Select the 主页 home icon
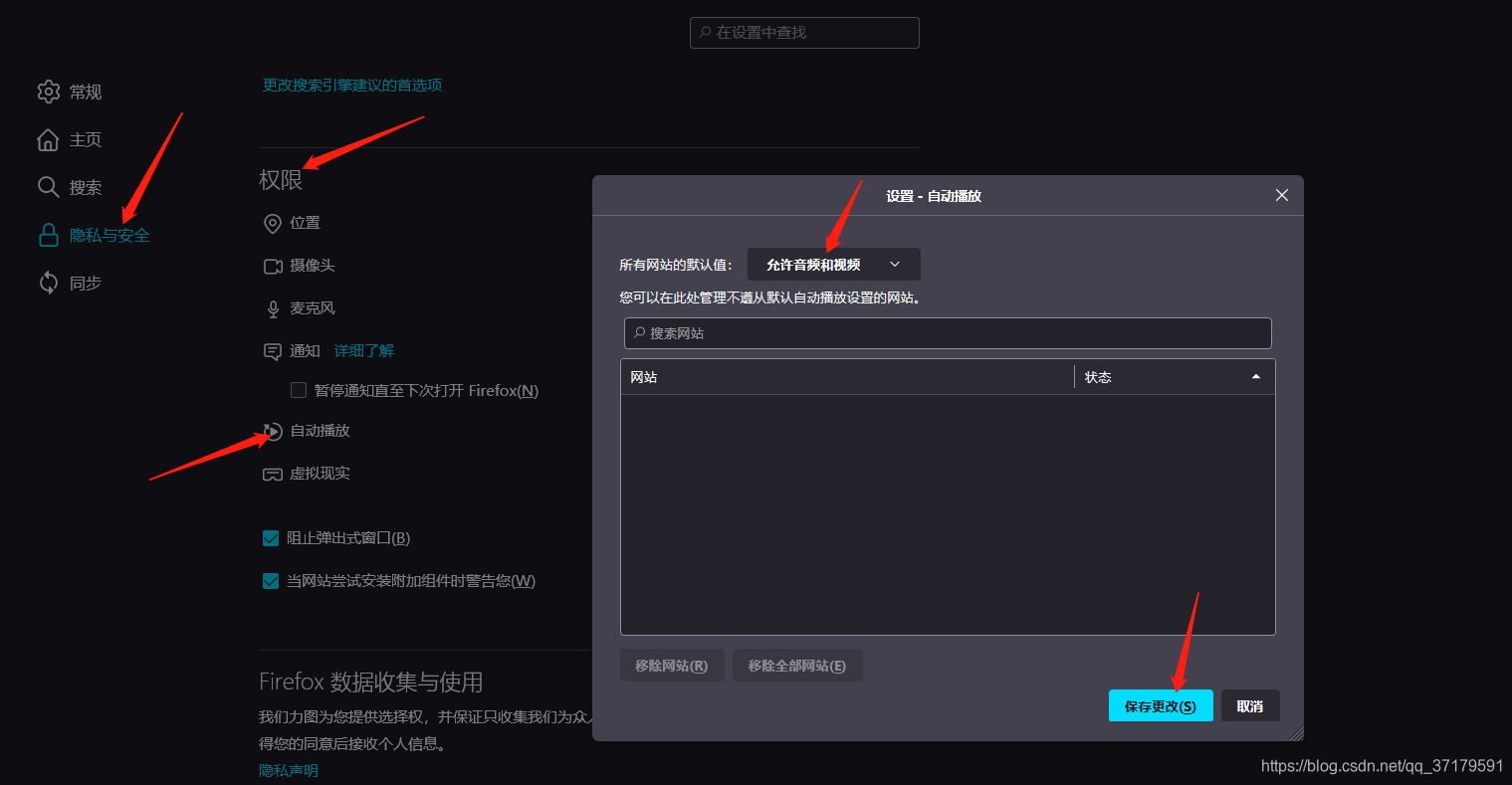Viewport: 1512px width, 785px height. pos(48,139)
